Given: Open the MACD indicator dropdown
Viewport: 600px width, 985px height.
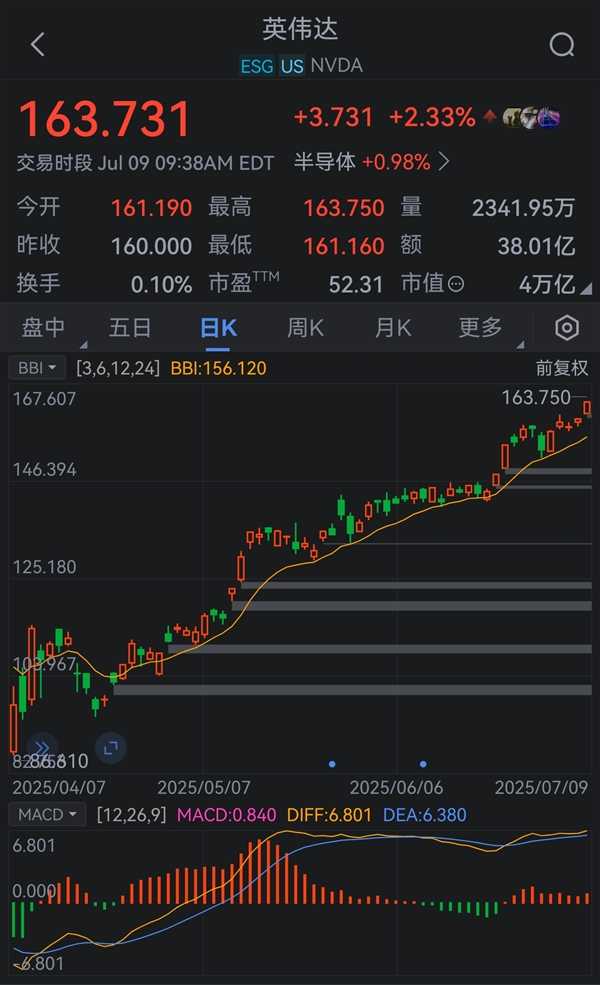Looking at the screenshot, I should point(46,815).
